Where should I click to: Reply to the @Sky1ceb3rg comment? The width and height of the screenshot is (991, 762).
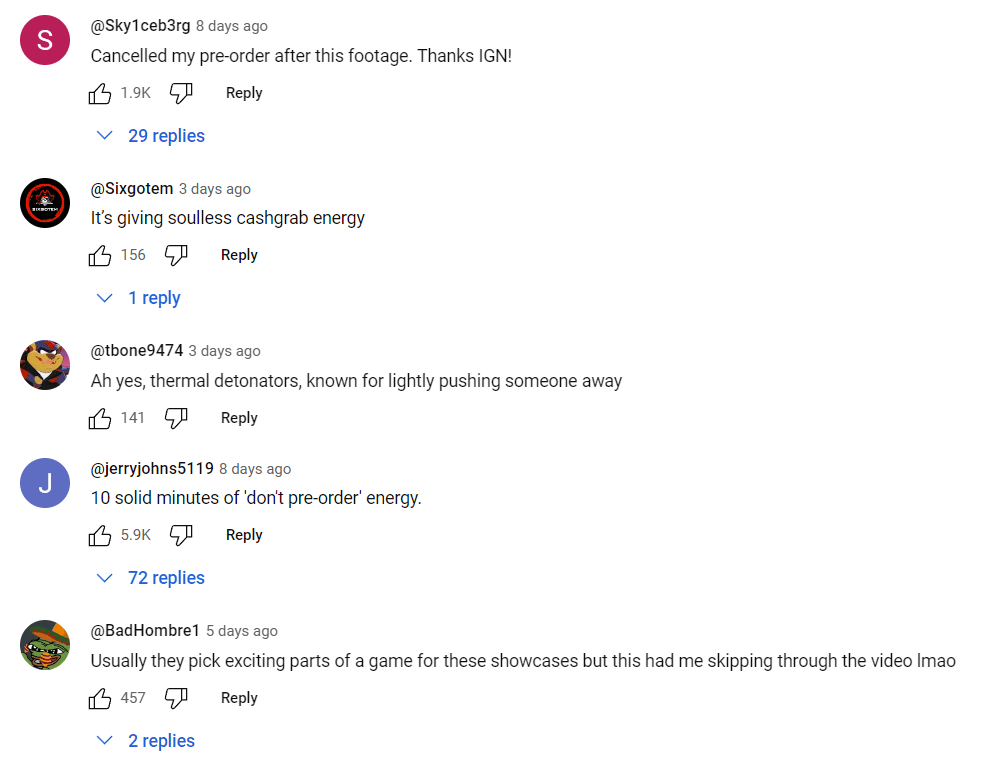(x=244, y=93)
